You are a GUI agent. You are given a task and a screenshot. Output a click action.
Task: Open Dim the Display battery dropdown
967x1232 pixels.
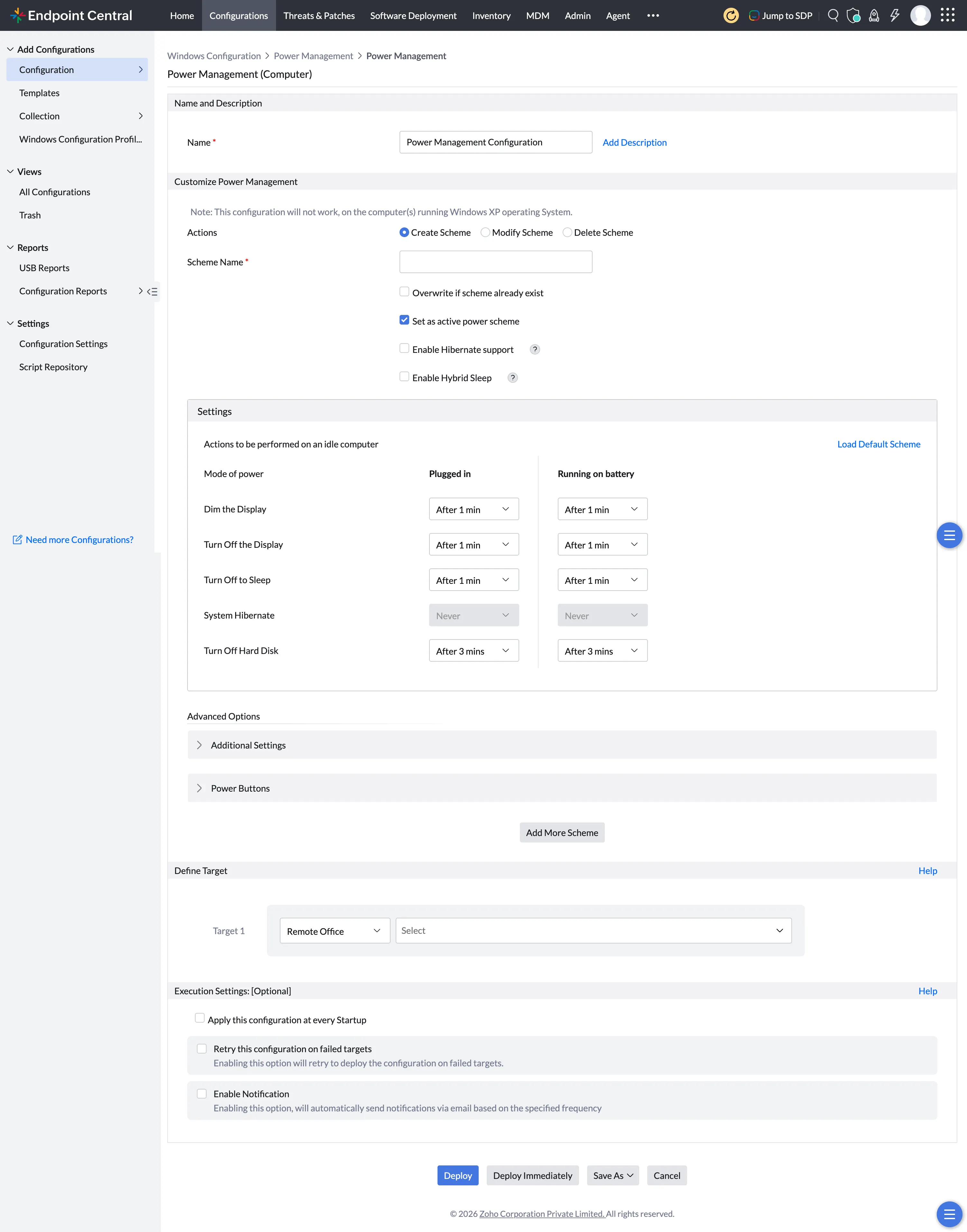click(x=603, y=509)
